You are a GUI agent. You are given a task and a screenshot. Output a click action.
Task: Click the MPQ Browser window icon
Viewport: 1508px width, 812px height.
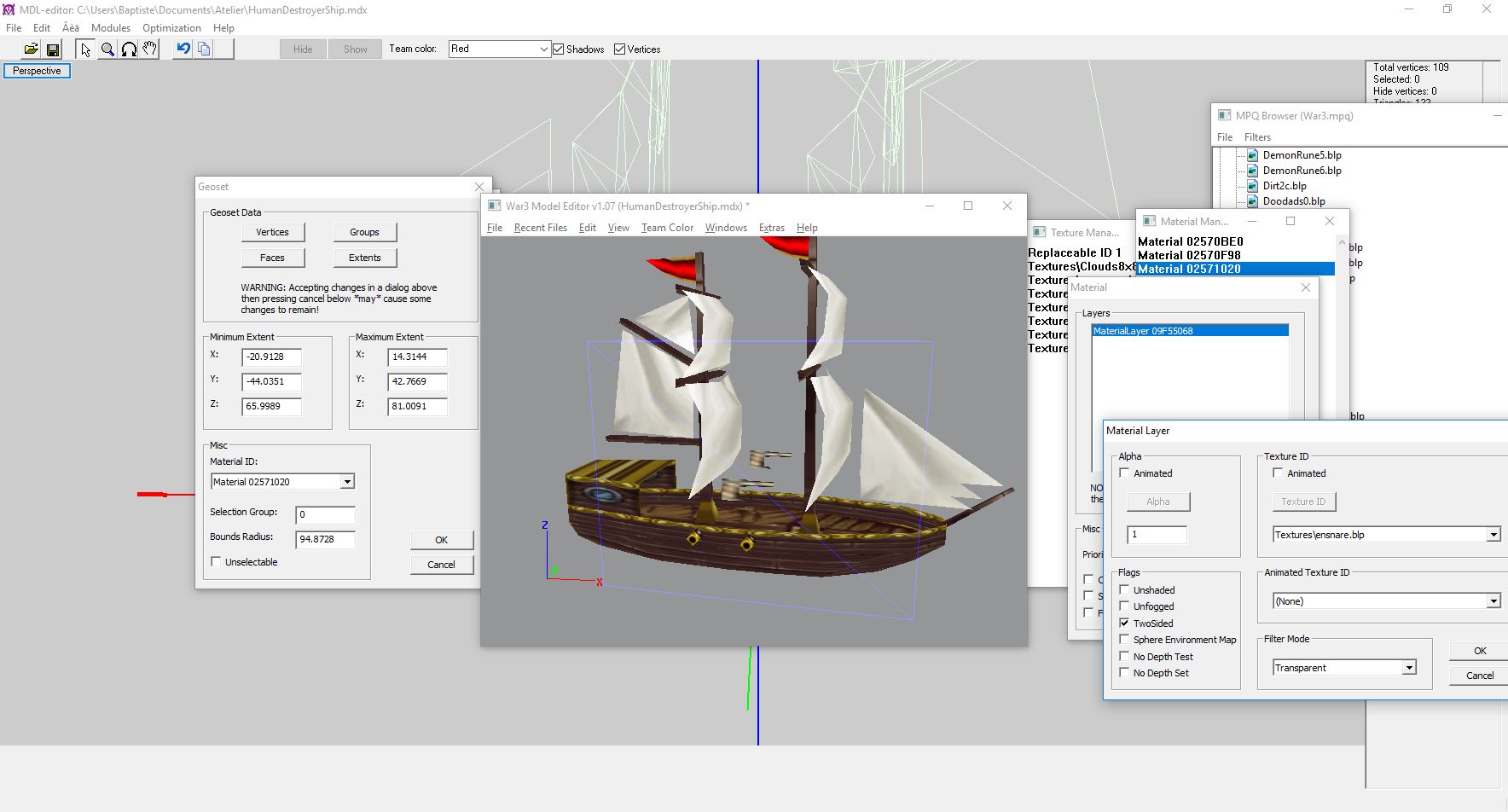pyautogui.click(x=1224, y=115)
